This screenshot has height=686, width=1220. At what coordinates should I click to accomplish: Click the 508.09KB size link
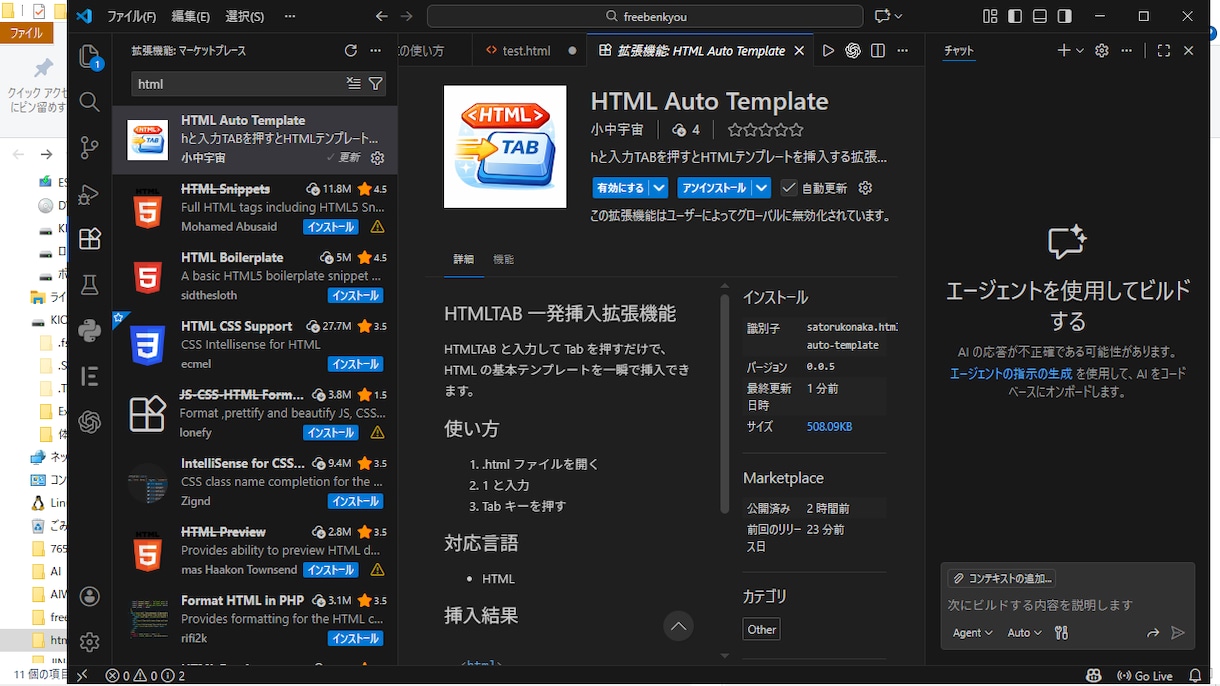coord(829,426)
